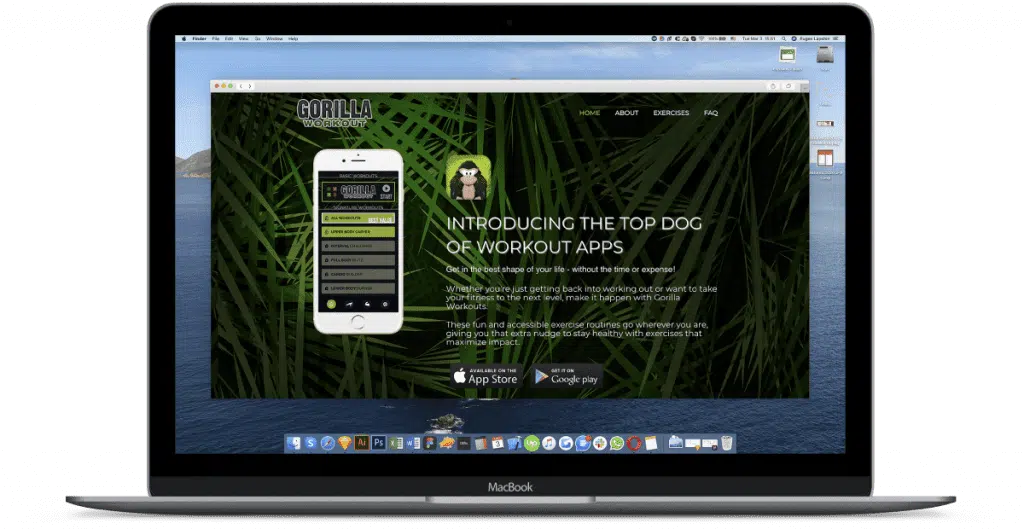Open Spotlight search in menu bar
This screenshot has width=1024, height=529.
click(x=784, y=39)
